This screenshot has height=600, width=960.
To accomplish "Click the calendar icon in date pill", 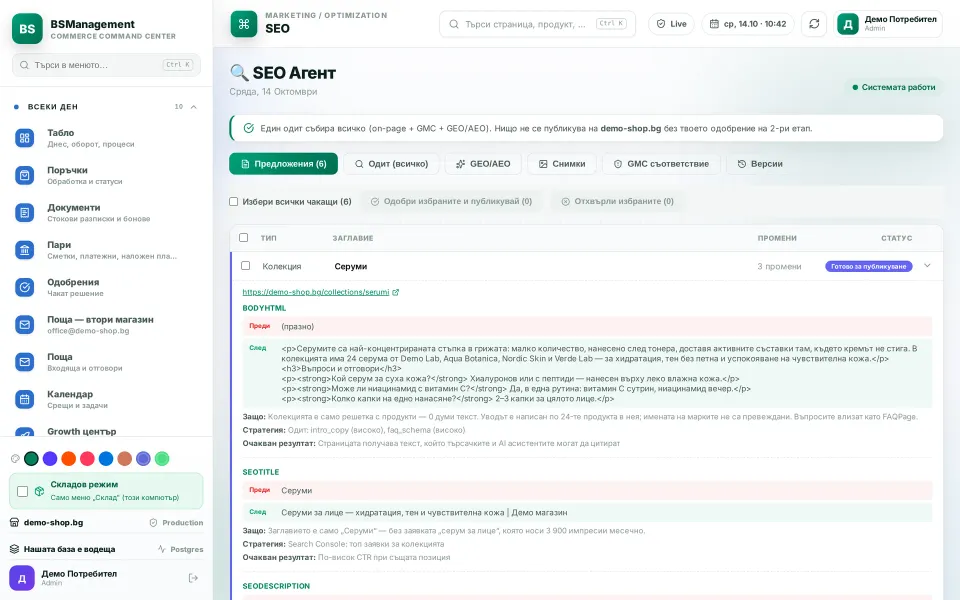I will point(714,24).
